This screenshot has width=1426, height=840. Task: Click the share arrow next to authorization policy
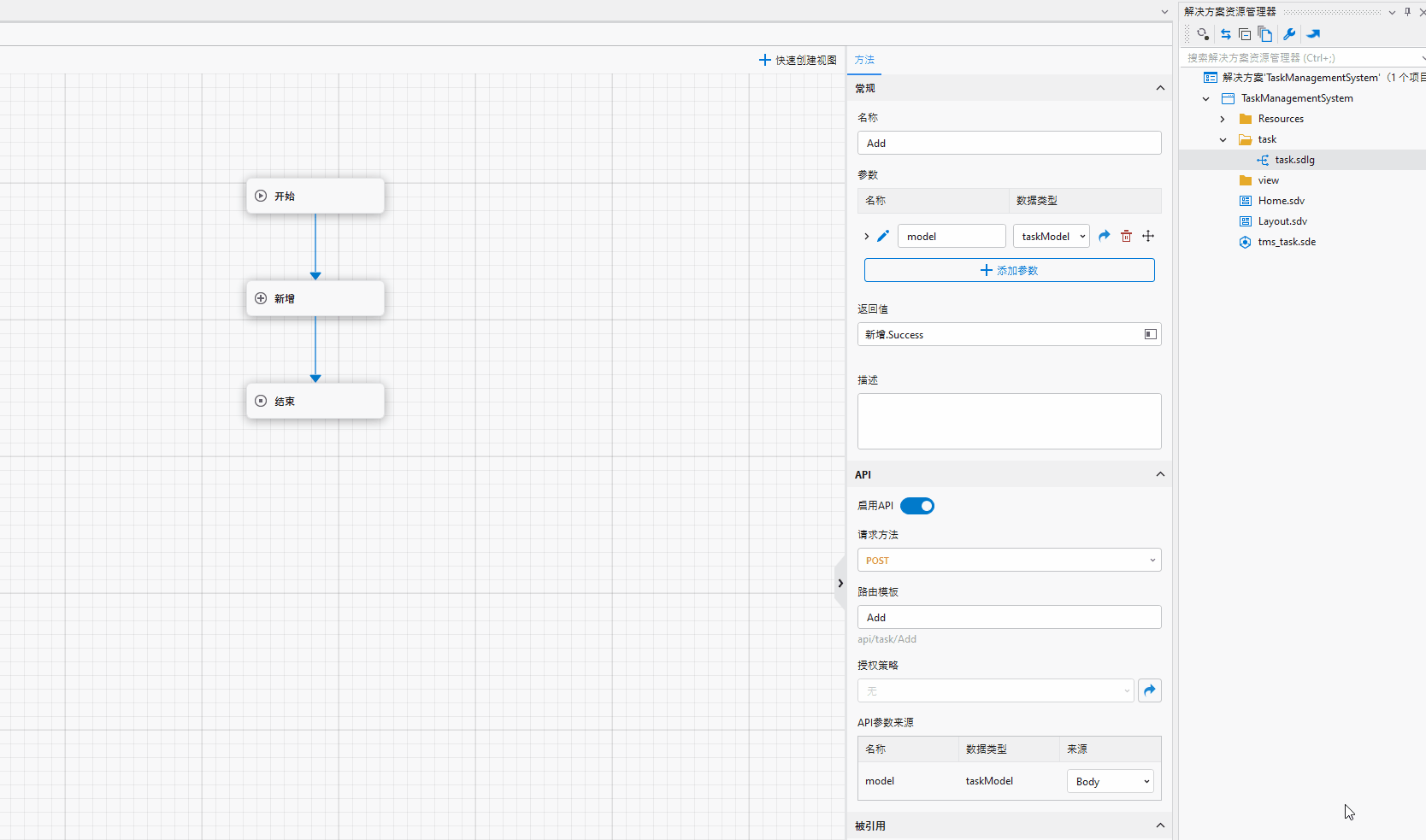(1150, 690)
